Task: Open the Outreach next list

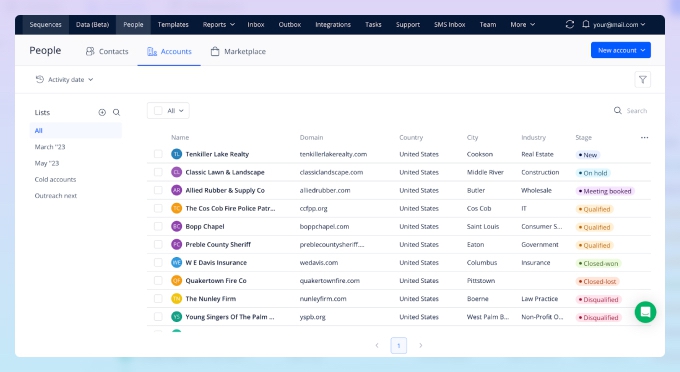Action: pyautogui.click(x=56, y=196)
